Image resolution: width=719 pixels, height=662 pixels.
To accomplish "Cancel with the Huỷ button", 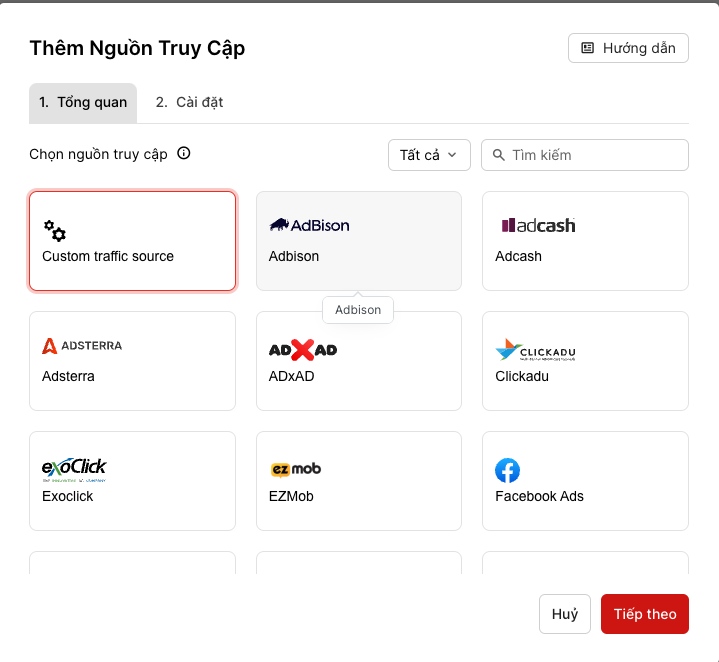I will click(565, 614).
